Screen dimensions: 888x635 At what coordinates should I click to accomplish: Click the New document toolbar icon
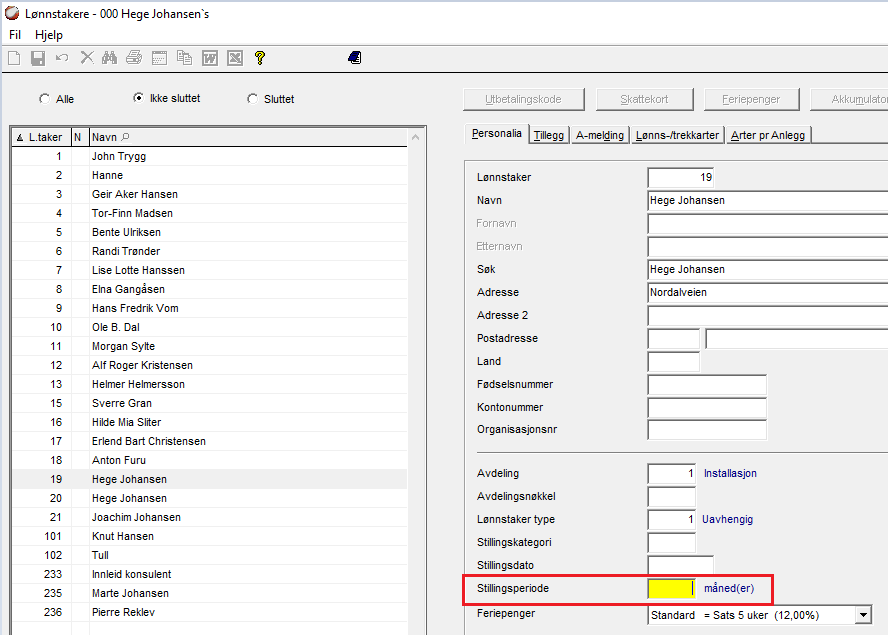[x=14, y=58]
